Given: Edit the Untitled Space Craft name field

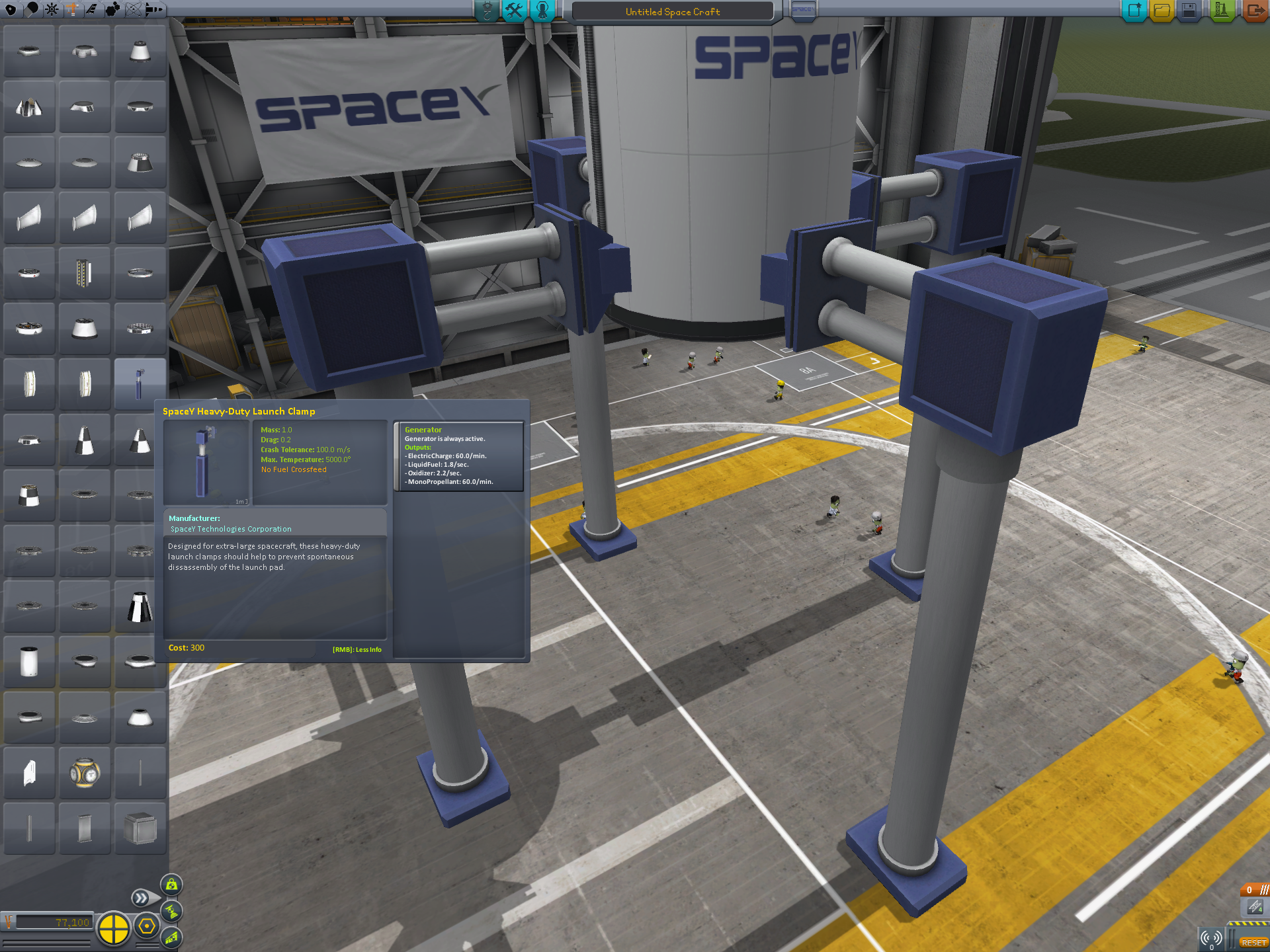Looking at the screenshot, I should [x=672, y=12].
